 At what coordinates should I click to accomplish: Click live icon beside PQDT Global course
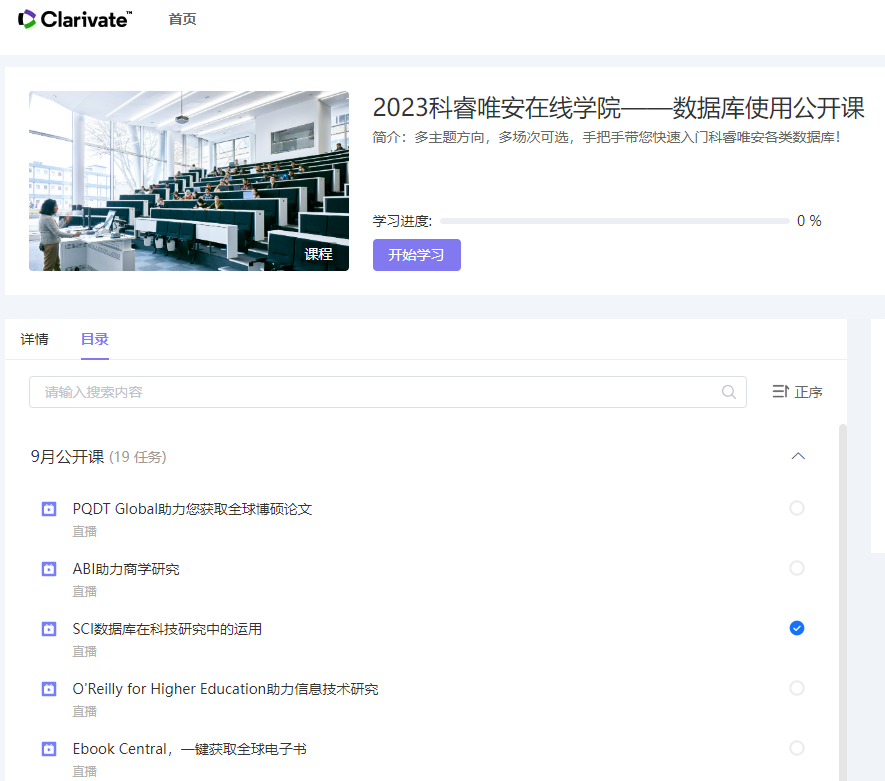click(49, 509)
